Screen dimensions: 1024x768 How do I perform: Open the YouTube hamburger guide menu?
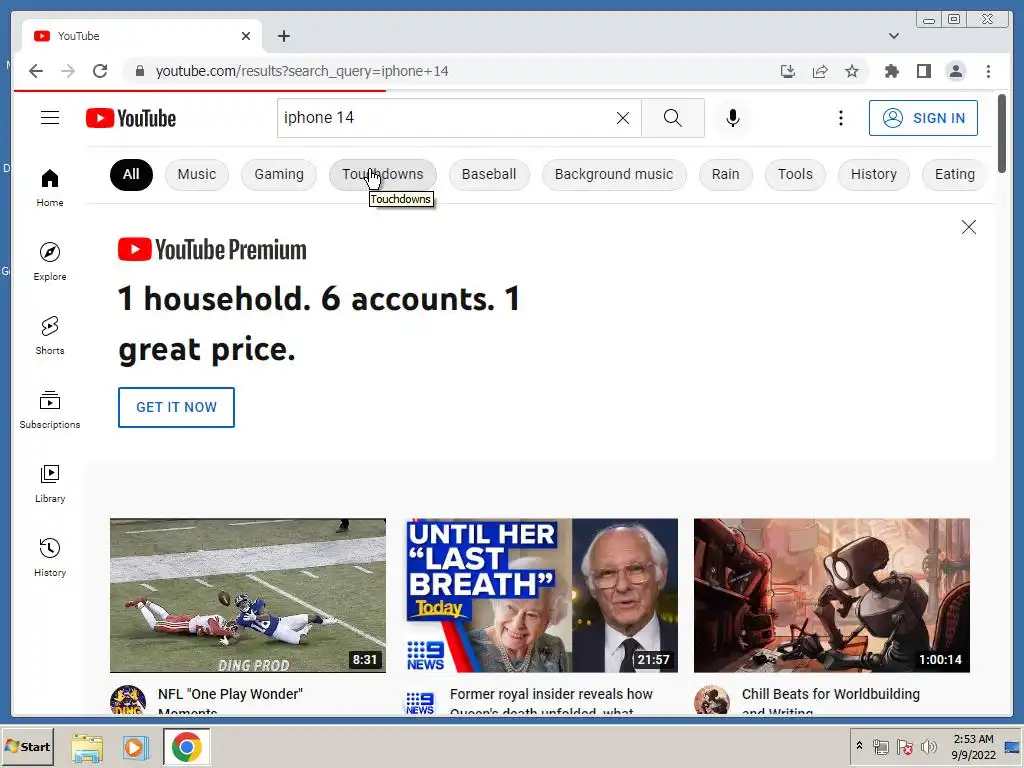(50, 118)
